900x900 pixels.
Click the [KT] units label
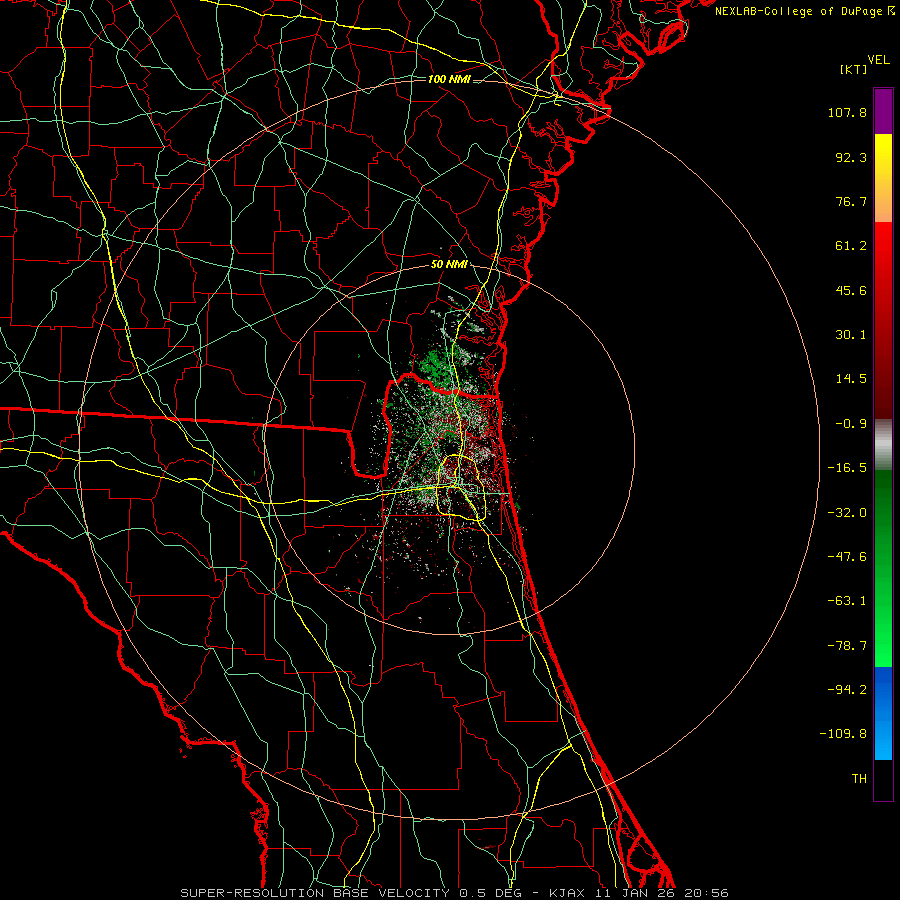853,69
